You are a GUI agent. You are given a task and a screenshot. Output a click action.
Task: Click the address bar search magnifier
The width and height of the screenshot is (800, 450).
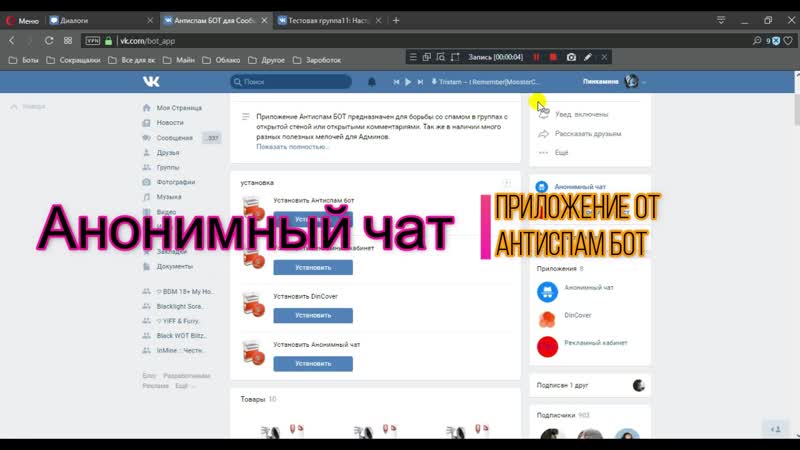[x=757, y=41]
